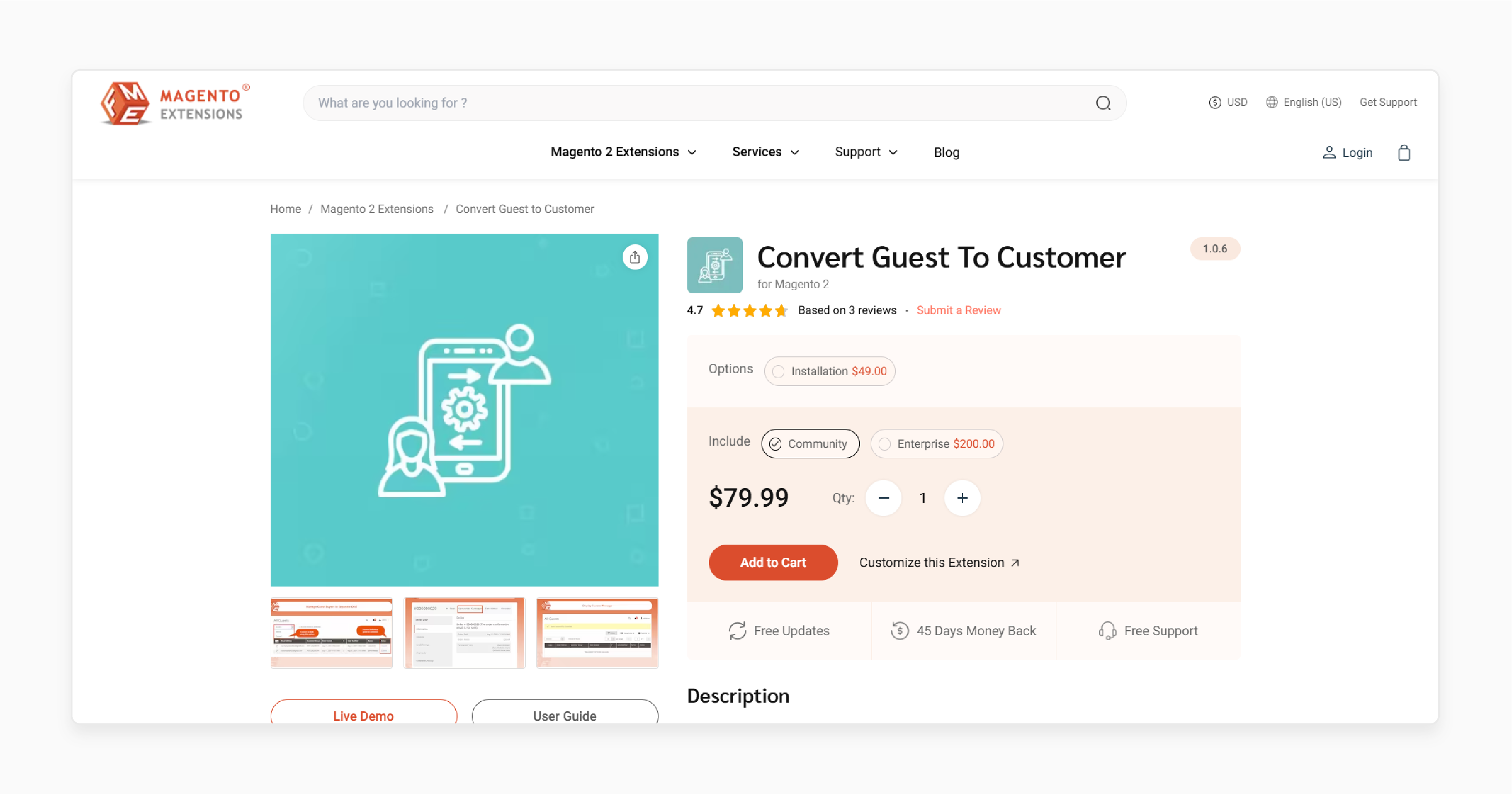The height and width of the screenshot is (794, 1512).
Task: Expand the Support menu
Action: coord(867,152)
